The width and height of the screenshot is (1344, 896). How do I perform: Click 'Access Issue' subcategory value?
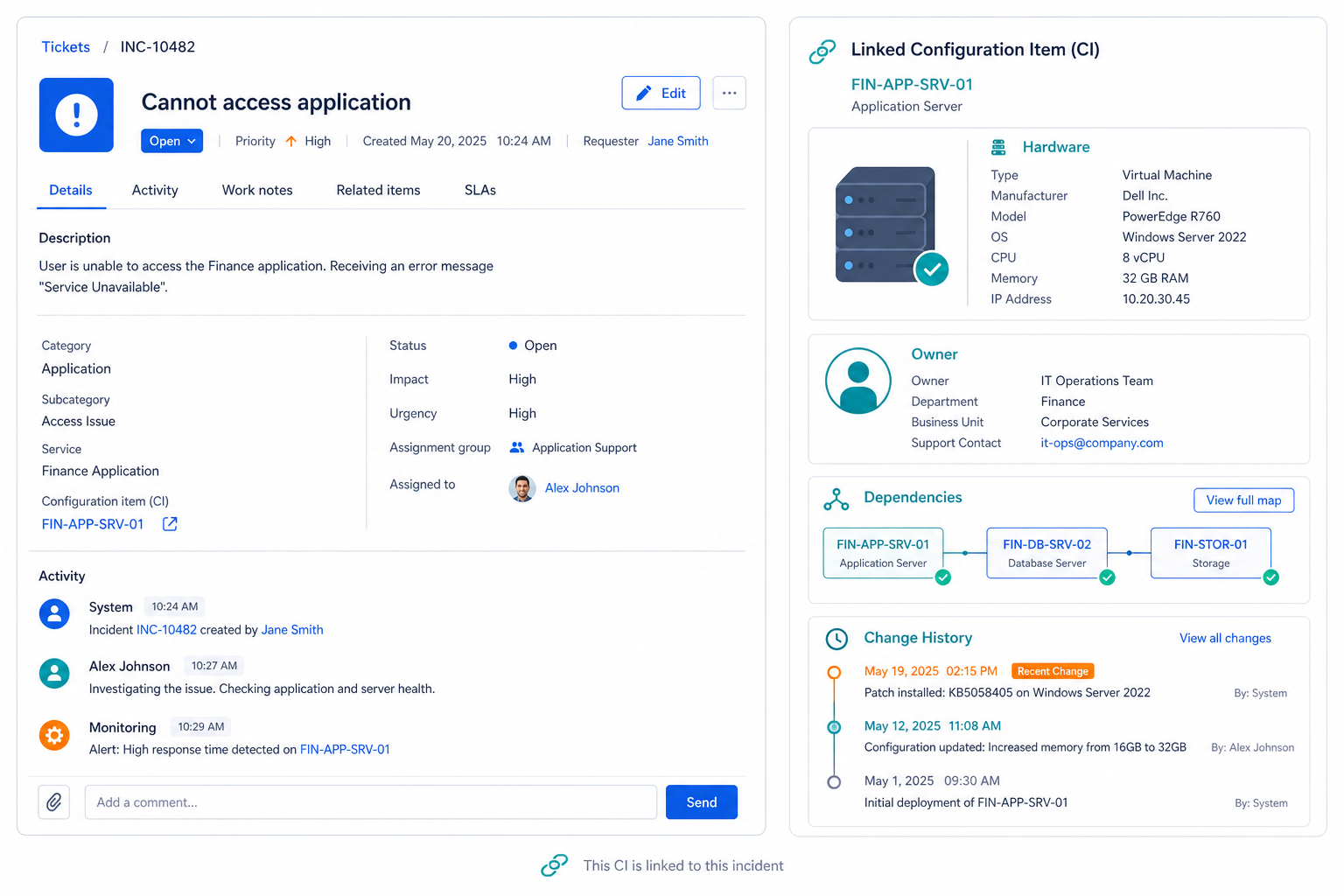79,422
